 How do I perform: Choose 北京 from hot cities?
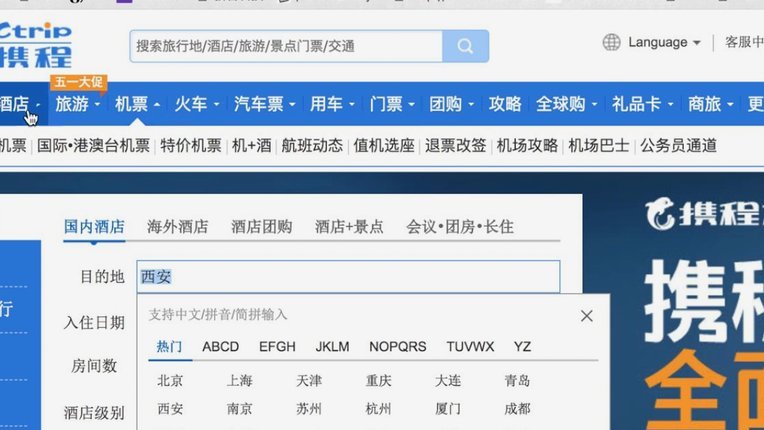(170, 380)
